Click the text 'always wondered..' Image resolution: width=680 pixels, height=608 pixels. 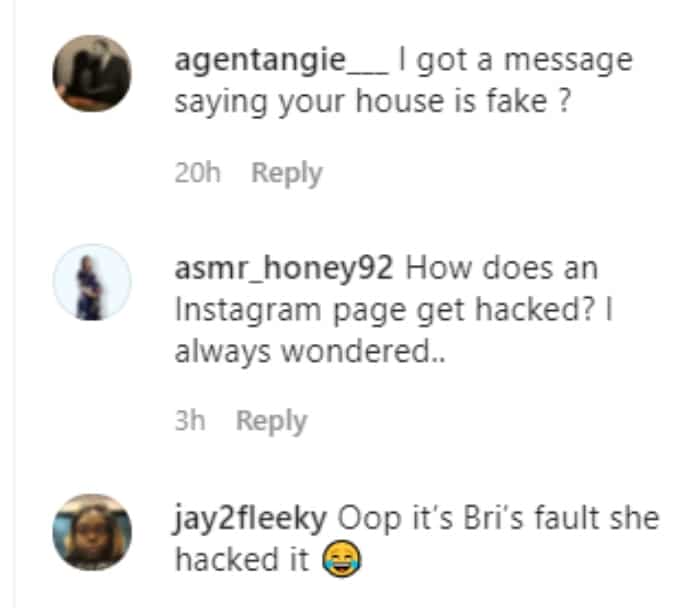click(310, 352)
